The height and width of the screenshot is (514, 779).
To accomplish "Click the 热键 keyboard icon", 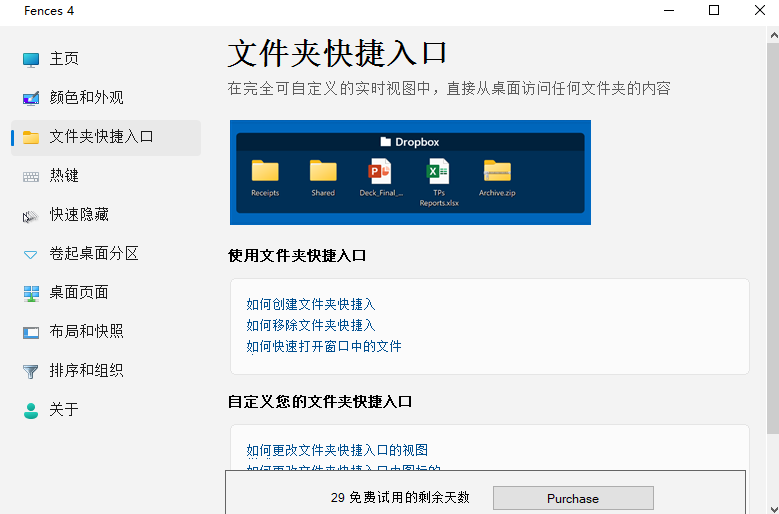I will point(31,176).
